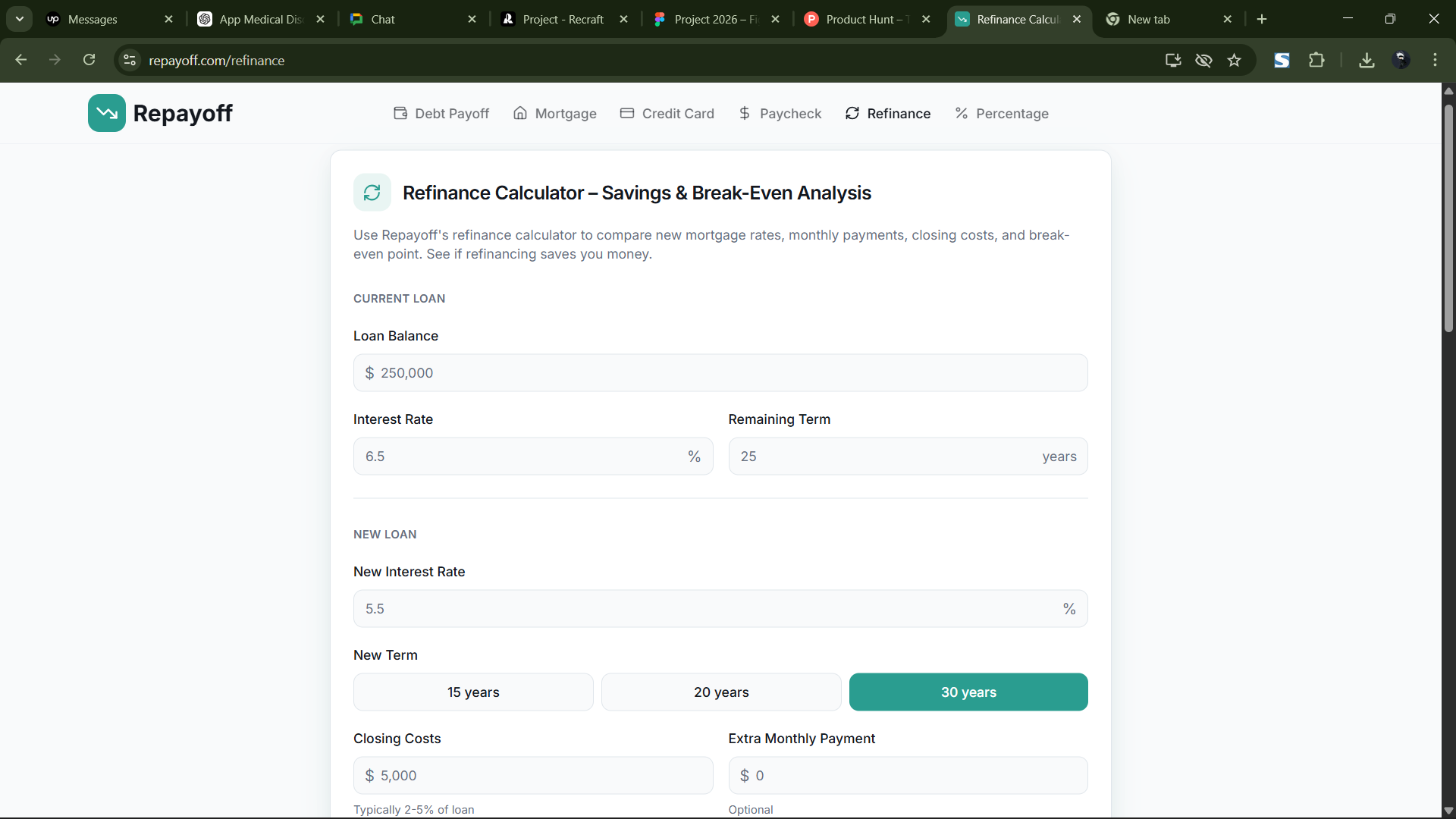Screen dimensions: 1456x819
Task: Bookmark this page with star icon
Action: click(1234, 60)
